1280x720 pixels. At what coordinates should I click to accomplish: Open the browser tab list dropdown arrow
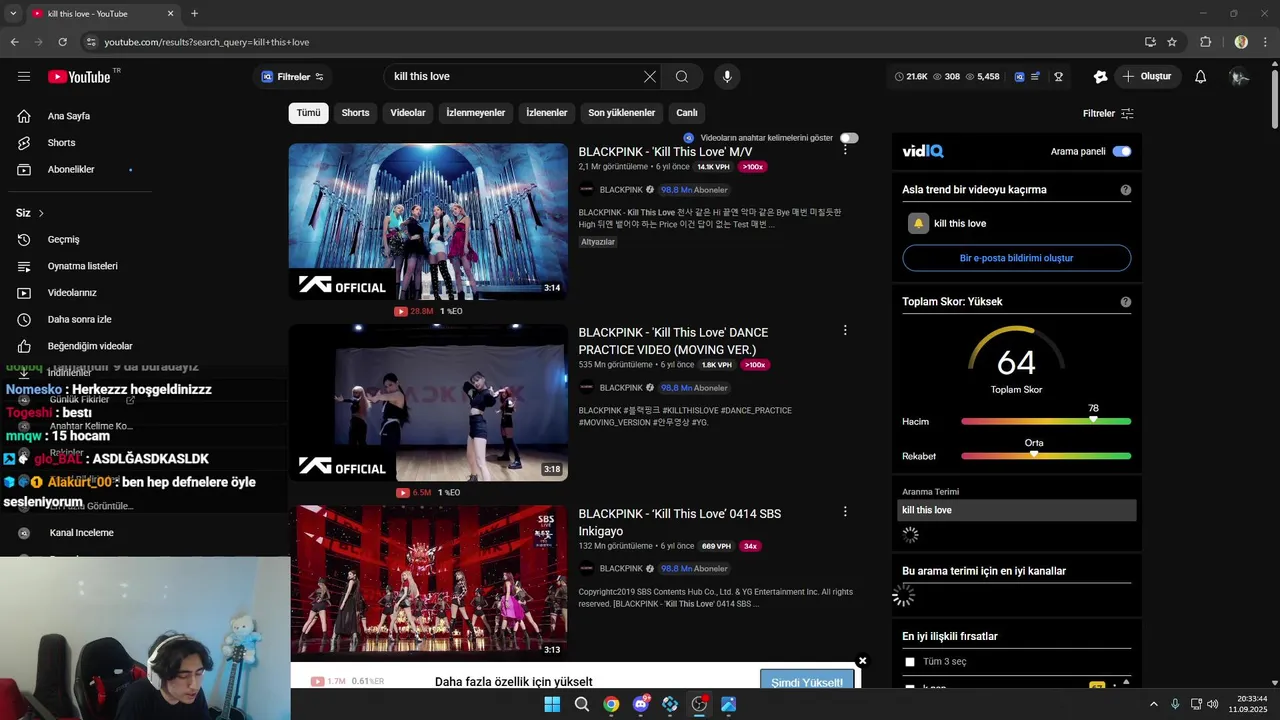[13, 14]
